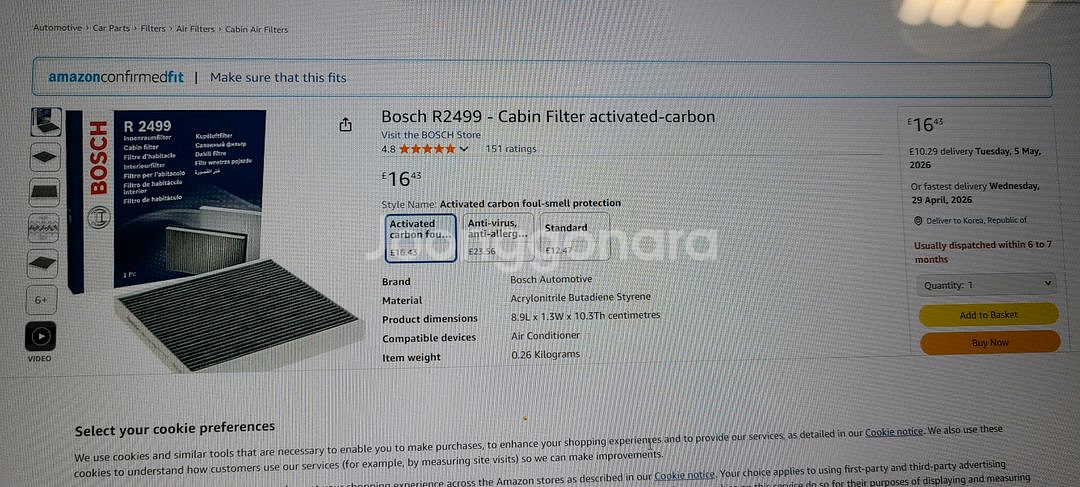
Task: Visit the BOSCH Store link
Action: point(431,135)
